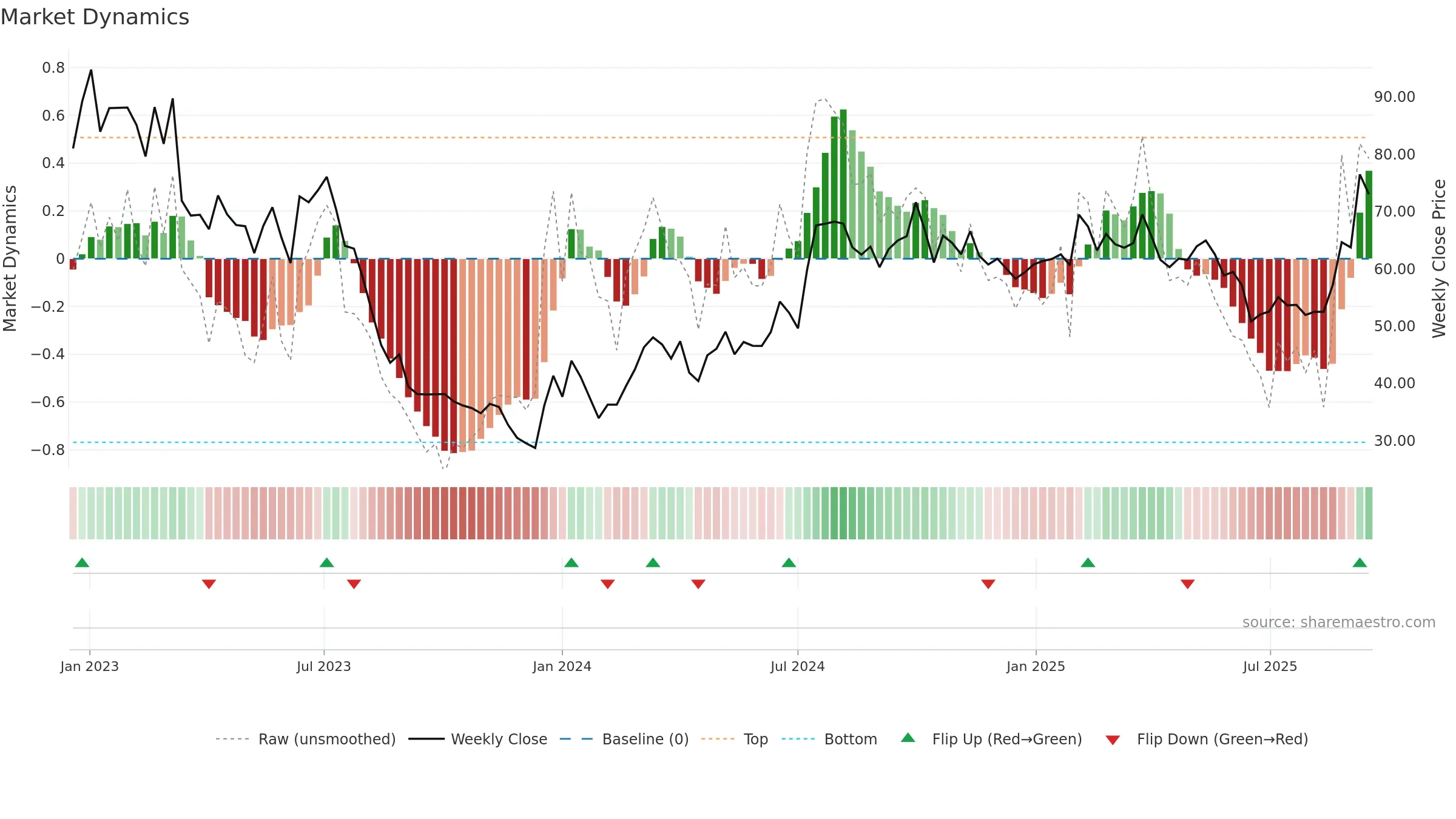This screenshot has width=1456, height=819.
Task: Click the source: sharemaestro.com text
Action: coord(1339,622)
